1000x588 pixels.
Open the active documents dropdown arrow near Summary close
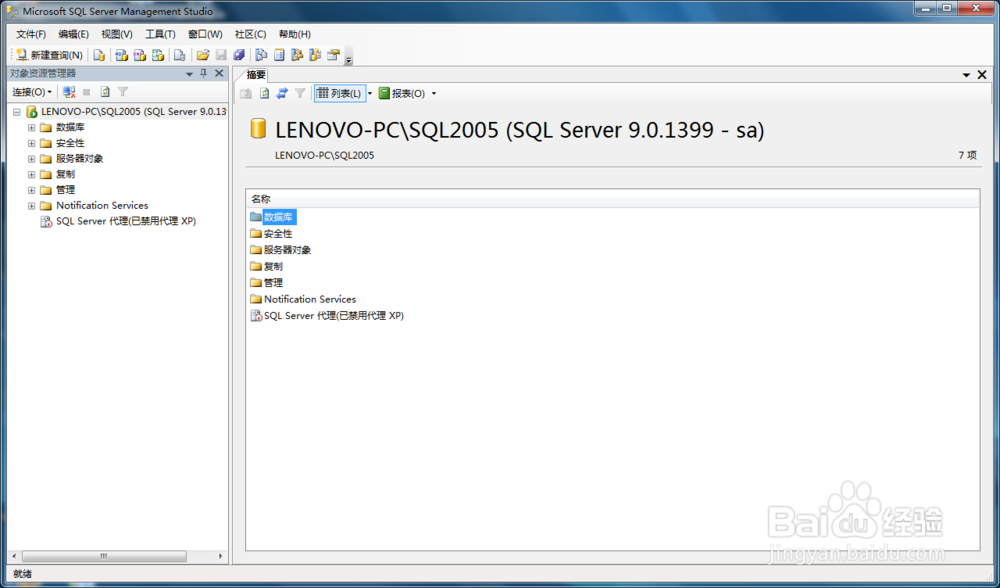tap(967, 75)
